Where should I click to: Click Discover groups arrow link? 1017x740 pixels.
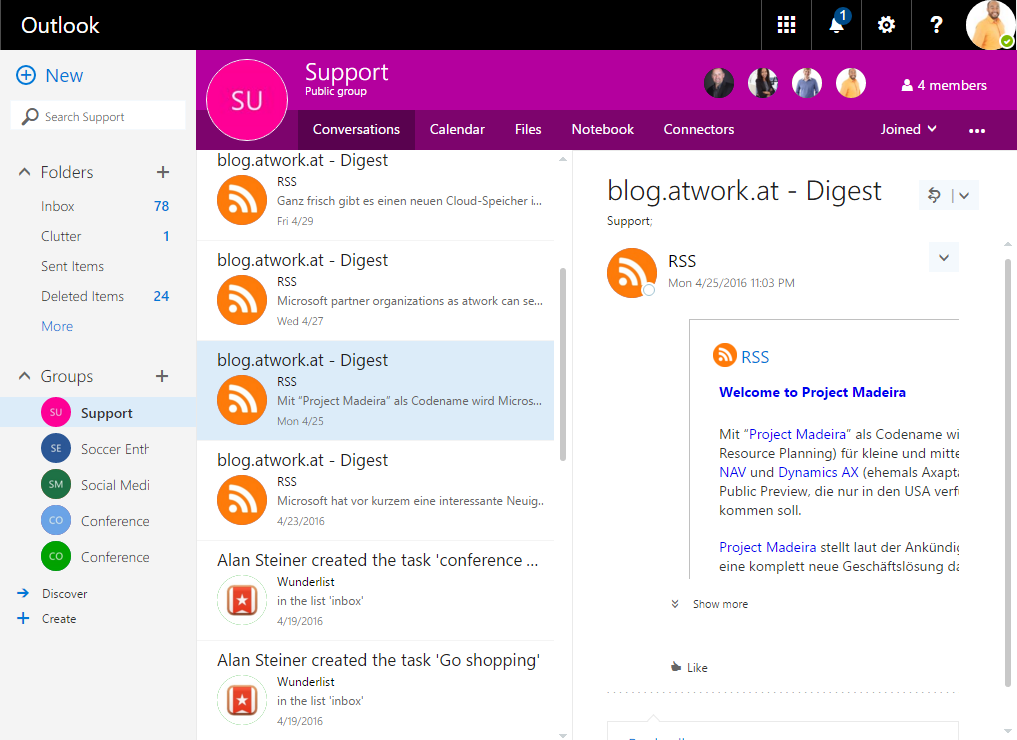(x=52, y=593)
